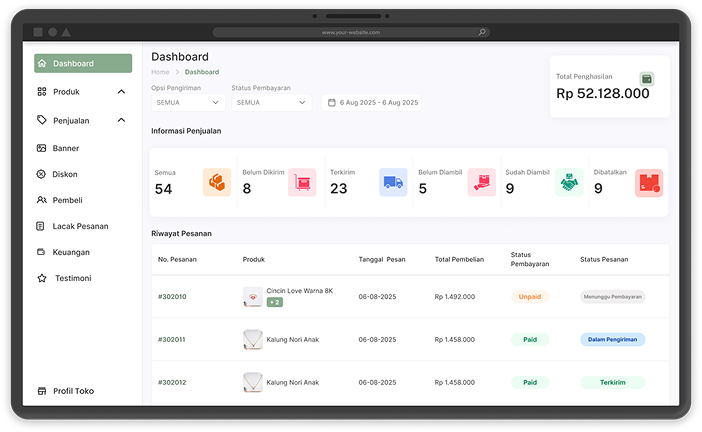Open order number #302010
The width and height of the screenshot is (702, 432).
tap(172, 297)
